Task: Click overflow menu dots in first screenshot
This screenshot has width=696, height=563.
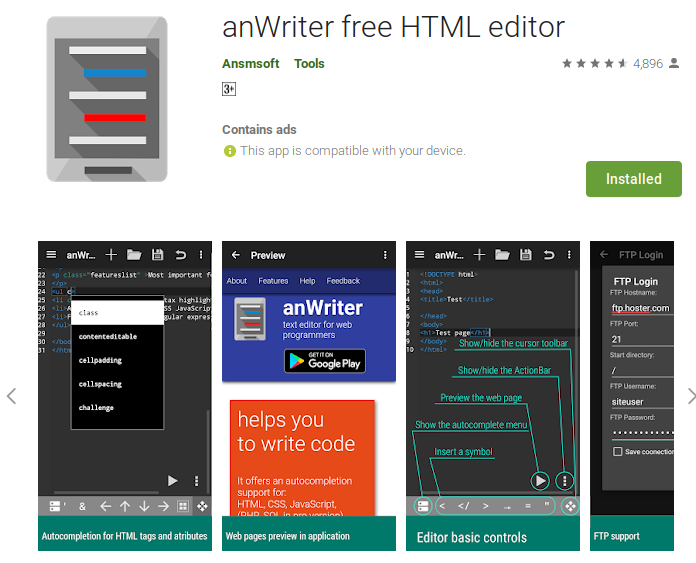Action: click(x=201, y=254)
